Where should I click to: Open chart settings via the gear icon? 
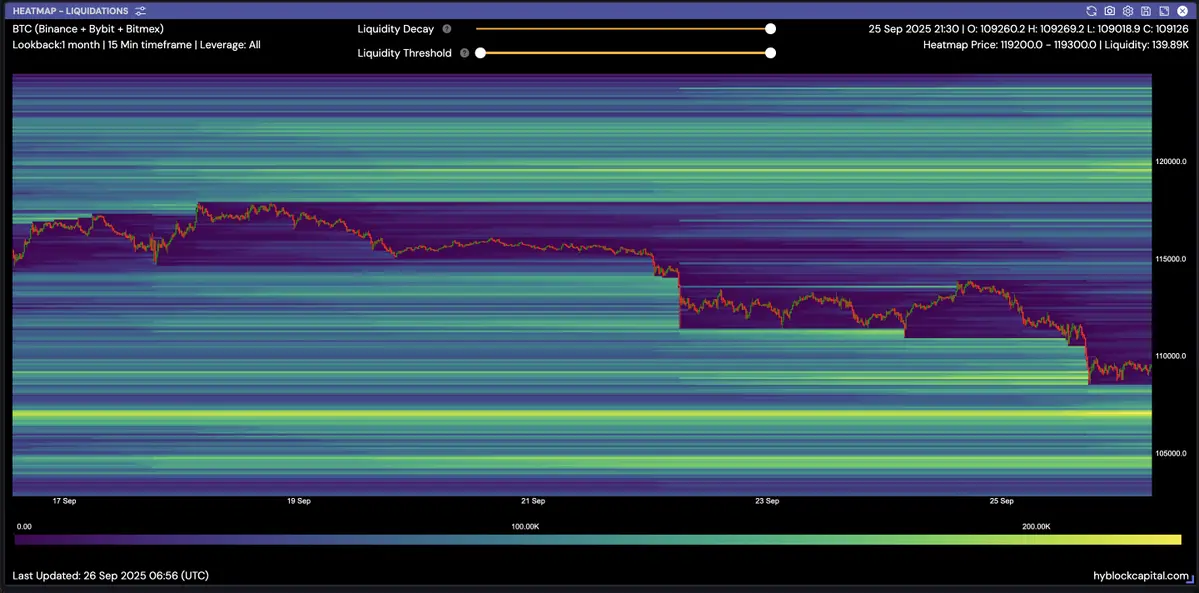point(1128,11)
